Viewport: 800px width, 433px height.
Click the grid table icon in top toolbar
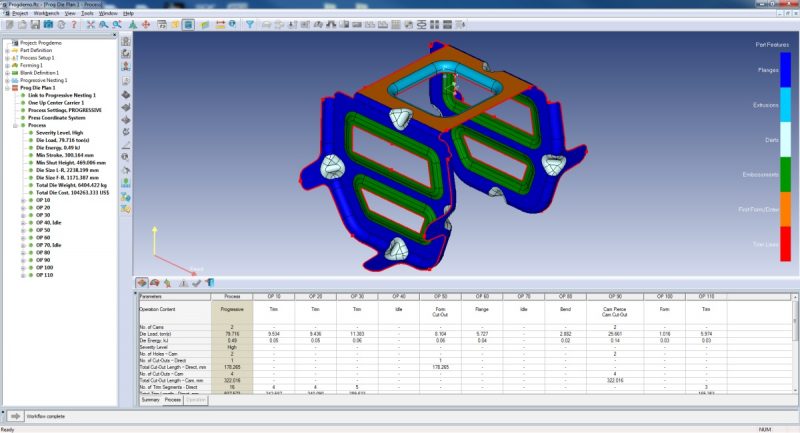[395, 24]
